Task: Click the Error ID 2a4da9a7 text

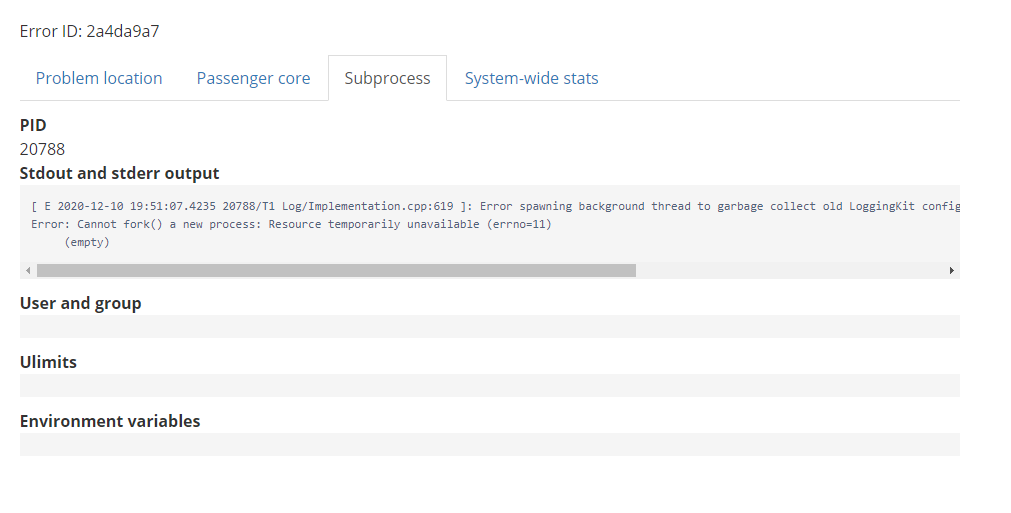Action: point(90,31)
